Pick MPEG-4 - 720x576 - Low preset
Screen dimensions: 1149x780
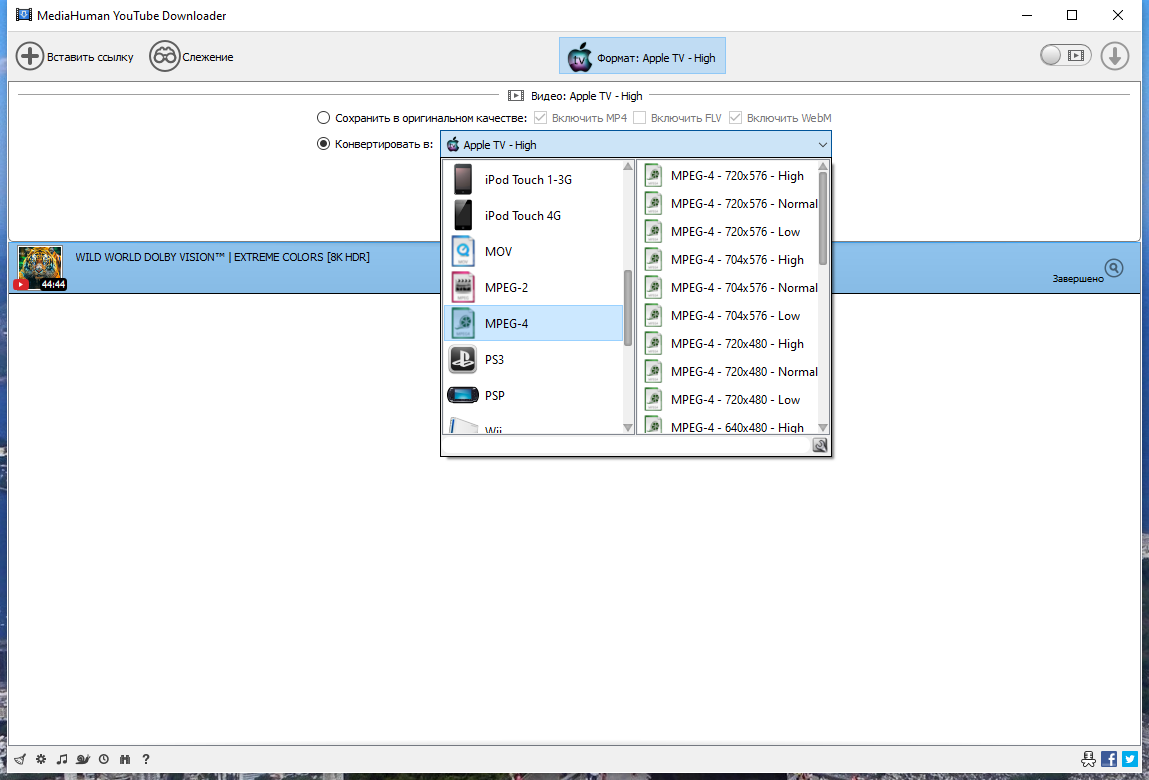(728, 232)
